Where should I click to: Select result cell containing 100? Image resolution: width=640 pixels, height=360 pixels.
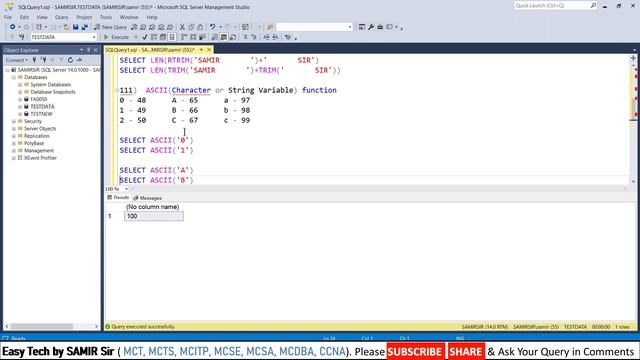[154, 216]
